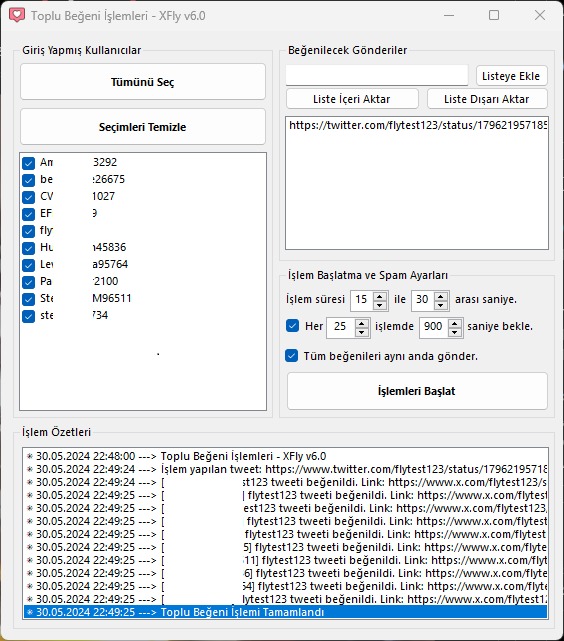Decrease the 900 saniye bekle value
Screen dimensions: 564x641
tap(454, 332)
